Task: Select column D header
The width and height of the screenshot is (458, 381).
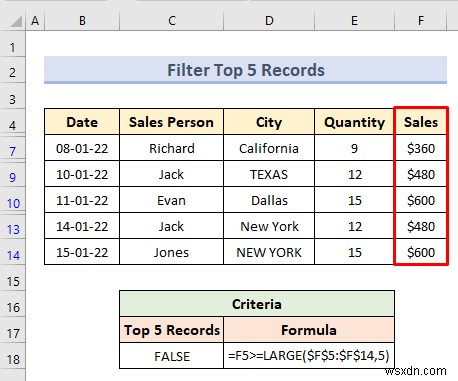Action: pyautogui.click(x=269, y=21)
